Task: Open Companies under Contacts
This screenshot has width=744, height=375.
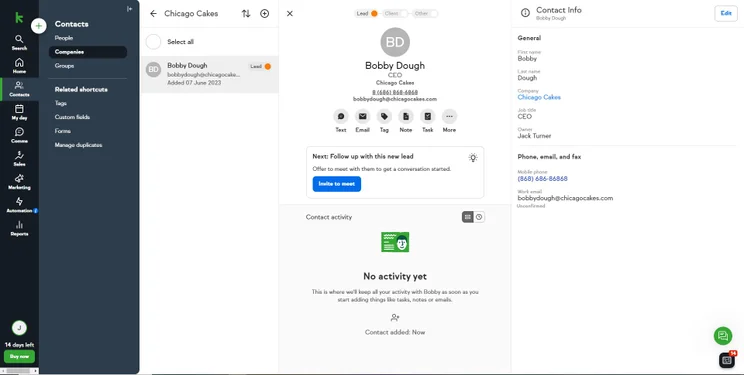Action: pyautogui.click(x=88, y=52)
